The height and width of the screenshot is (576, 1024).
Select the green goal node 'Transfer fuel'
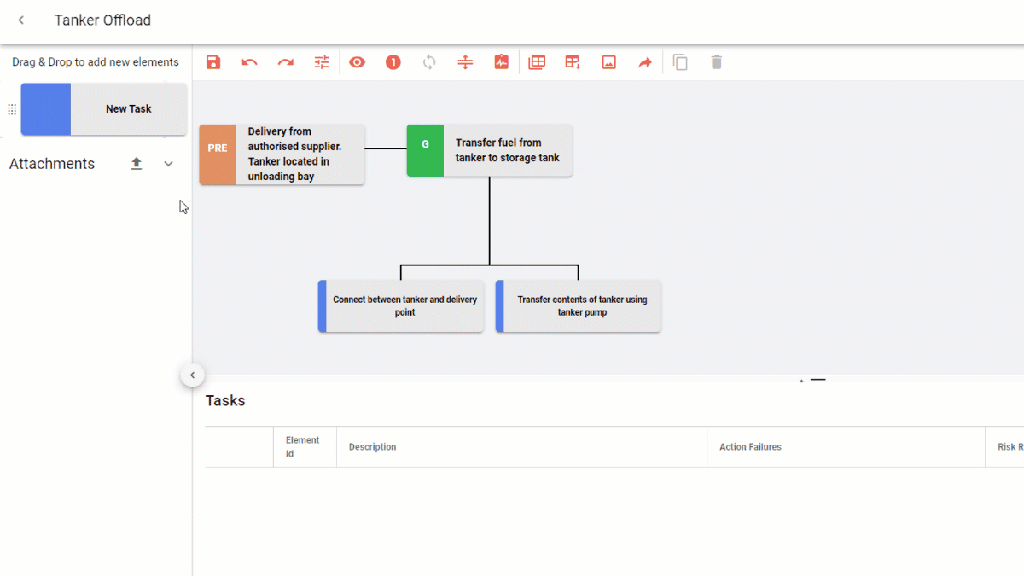tap(489, 151)
